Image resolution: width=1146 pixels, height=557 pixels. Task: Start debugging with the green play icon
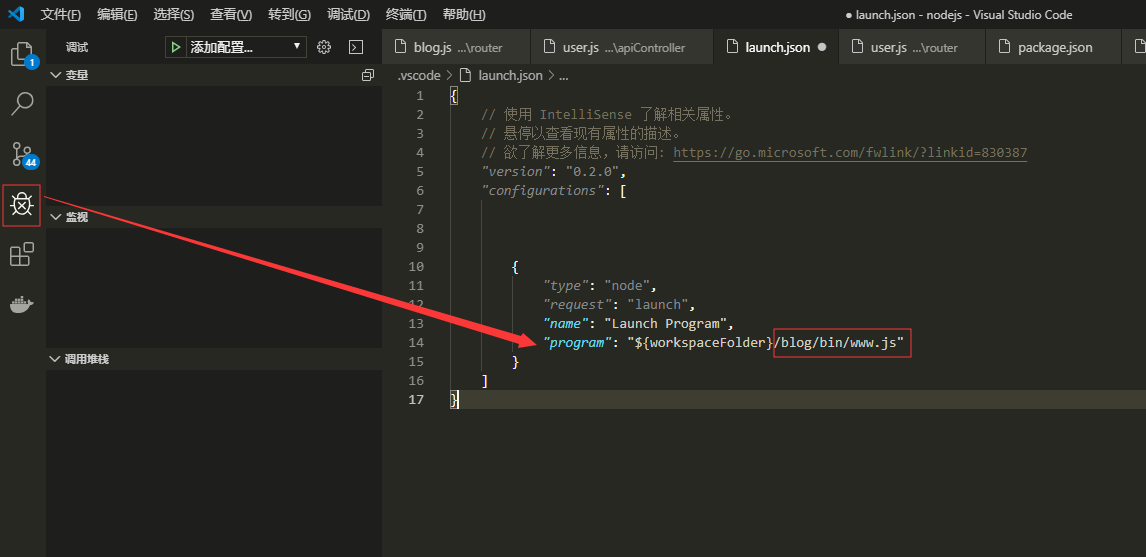pos(175,47)
